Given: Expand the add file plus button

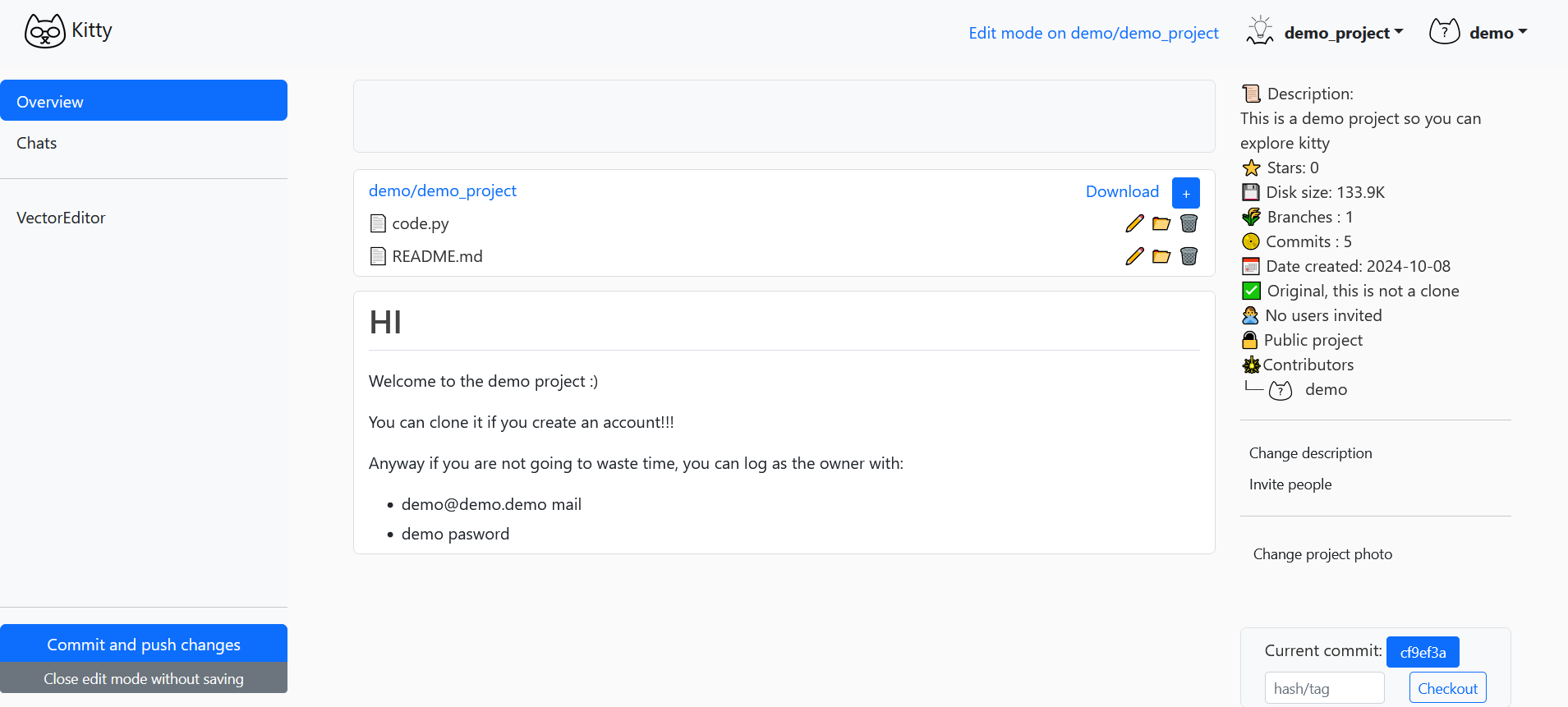Looking at the screenshot, I should pyautogui.click(x=1185, y=192).
